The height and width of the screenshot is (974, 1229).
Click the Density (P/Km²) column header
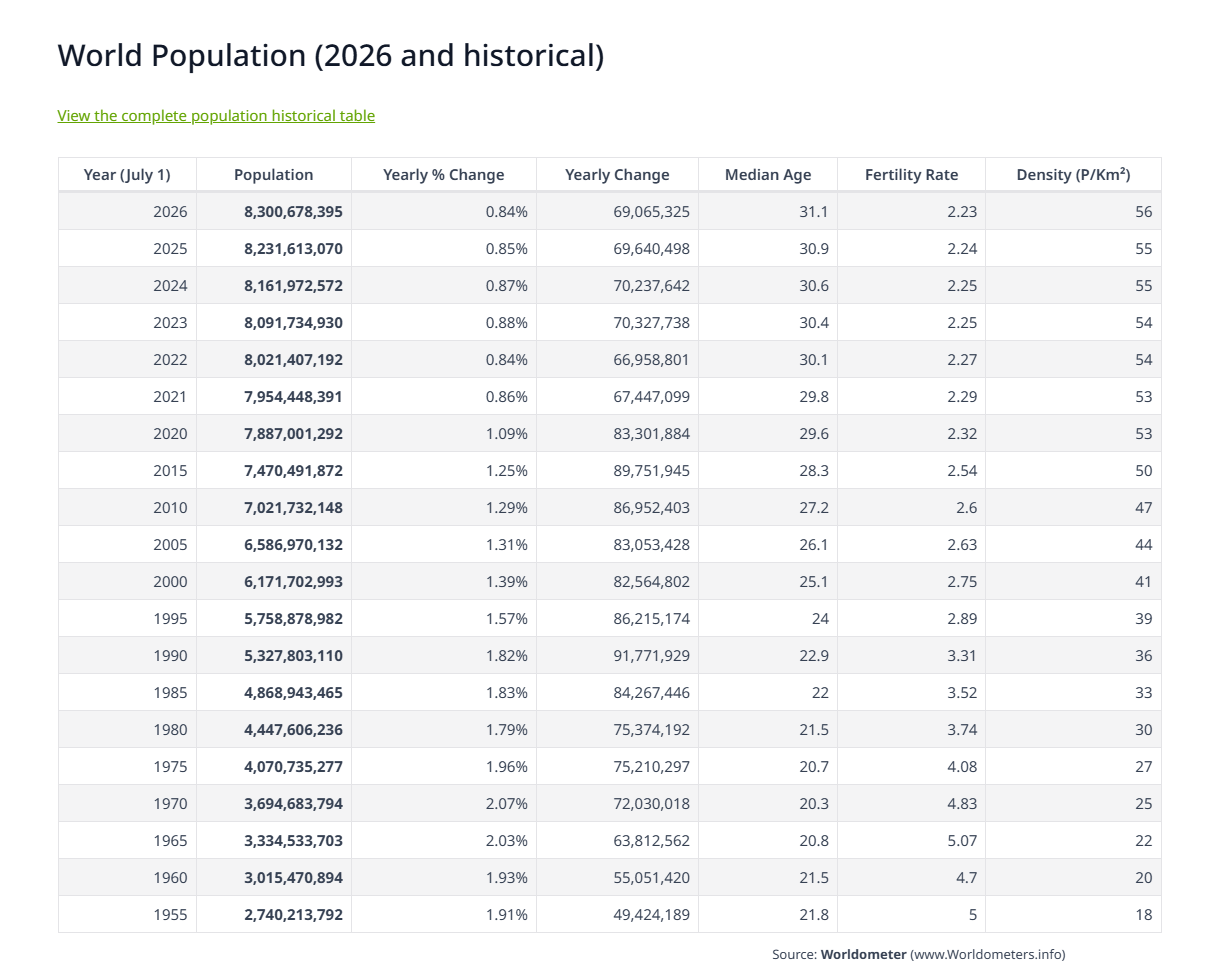coord(1073,174)
